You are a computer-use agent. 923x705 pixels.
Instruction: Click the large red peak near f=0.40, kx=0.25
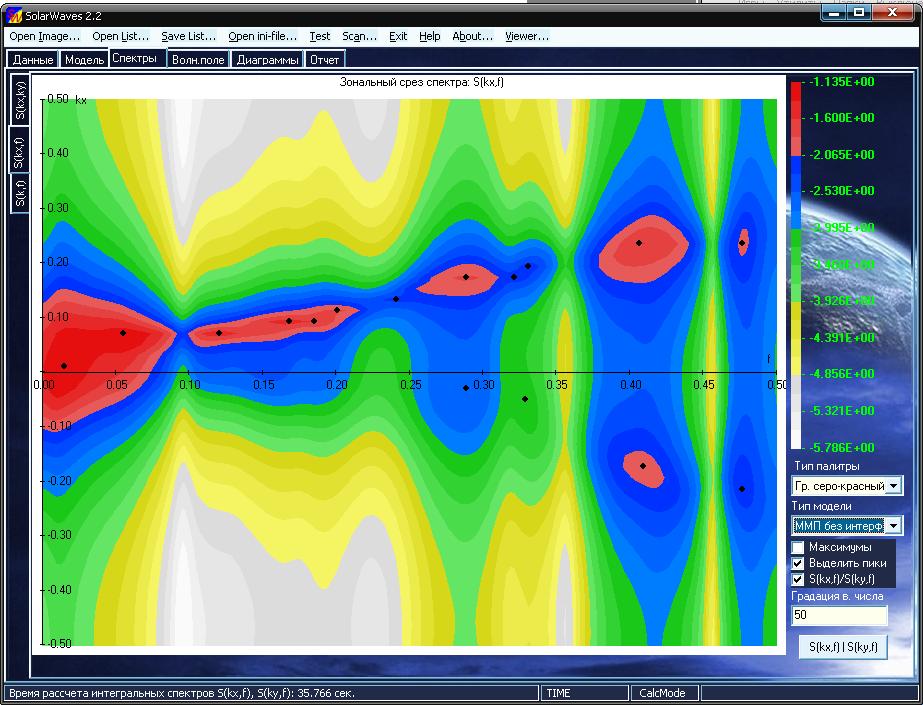640,251
